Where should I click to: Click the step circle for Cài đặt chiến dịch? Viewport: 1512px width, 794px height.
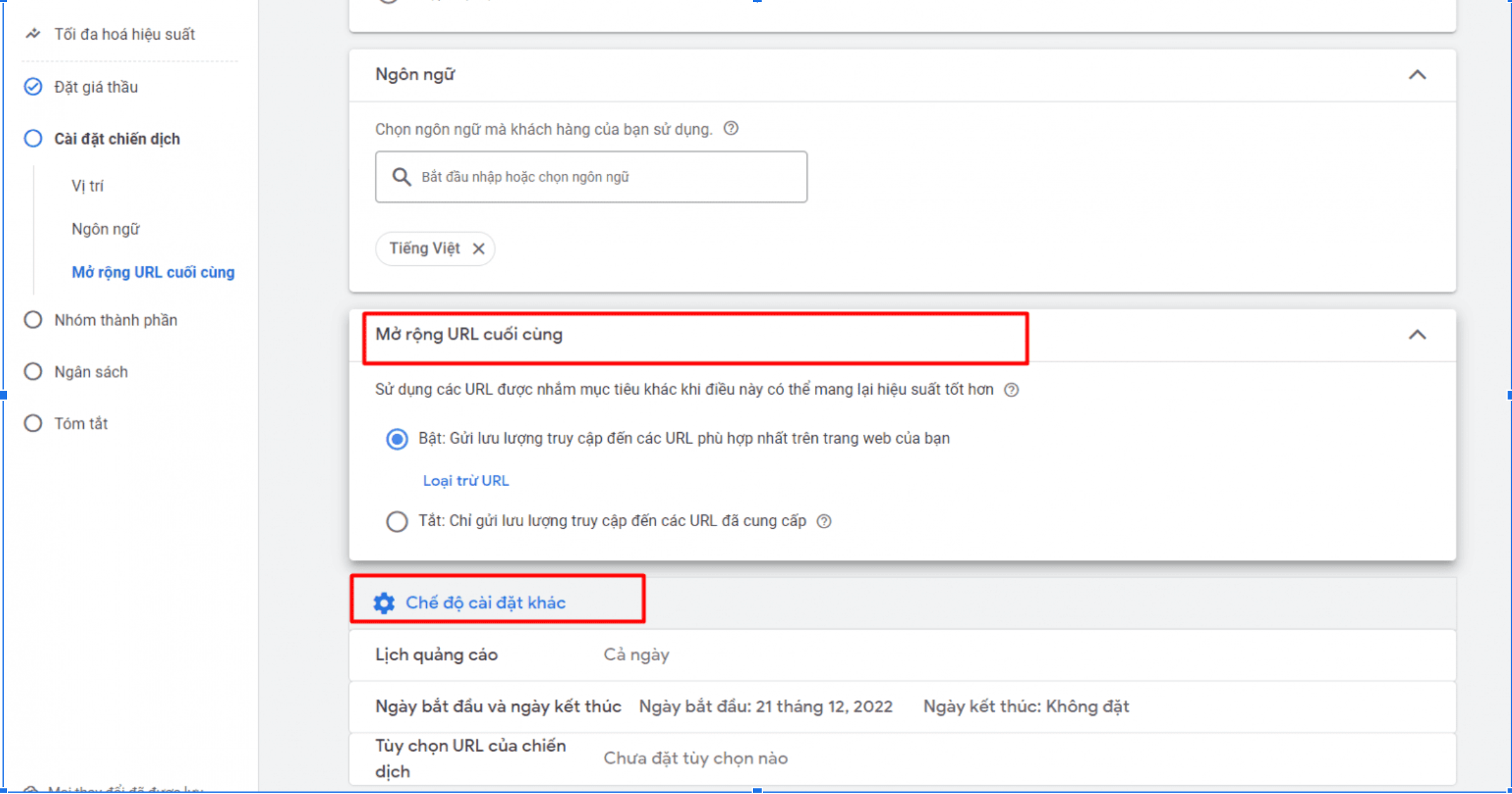33,139
